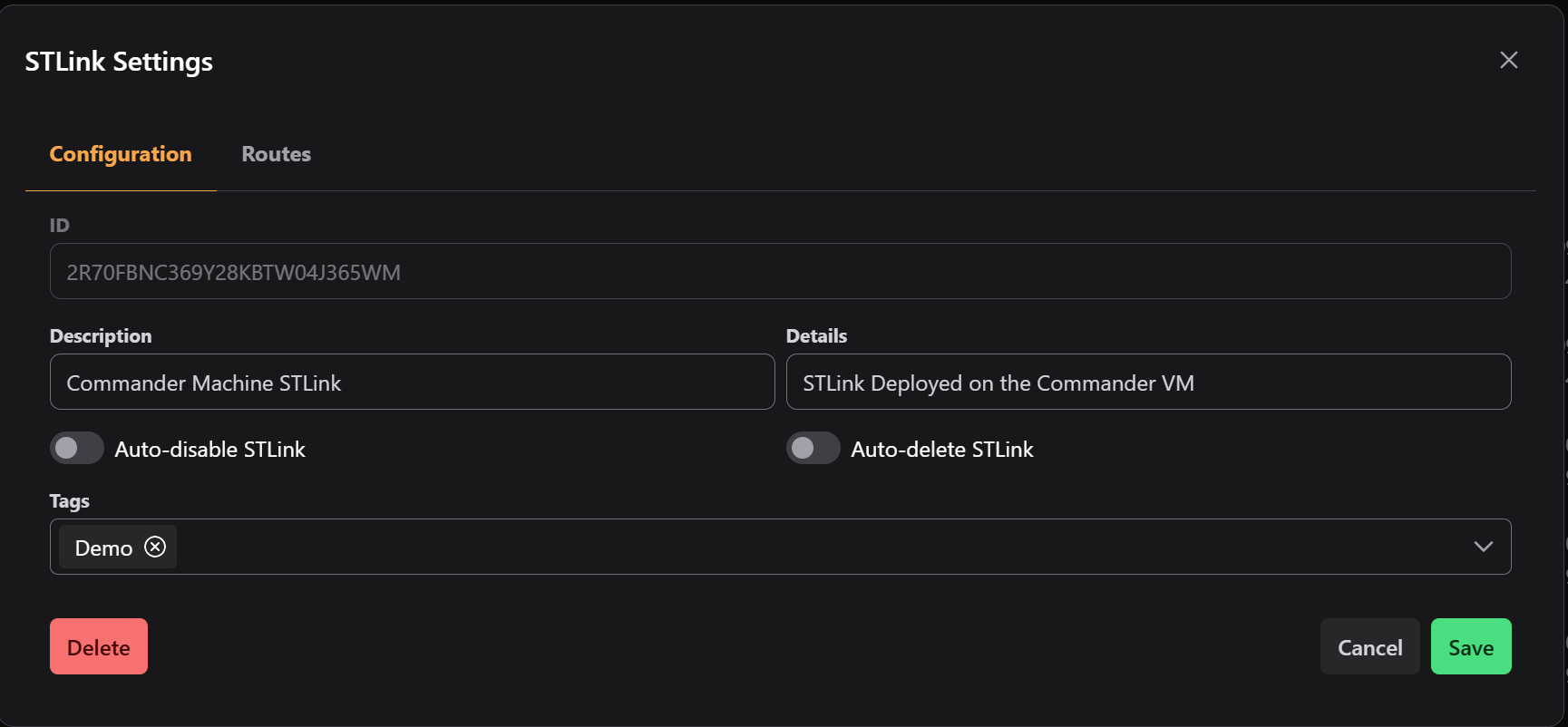
Task: Close the STLink Settings dialog
Action: pyautogui.click(x=1508, y=60)
